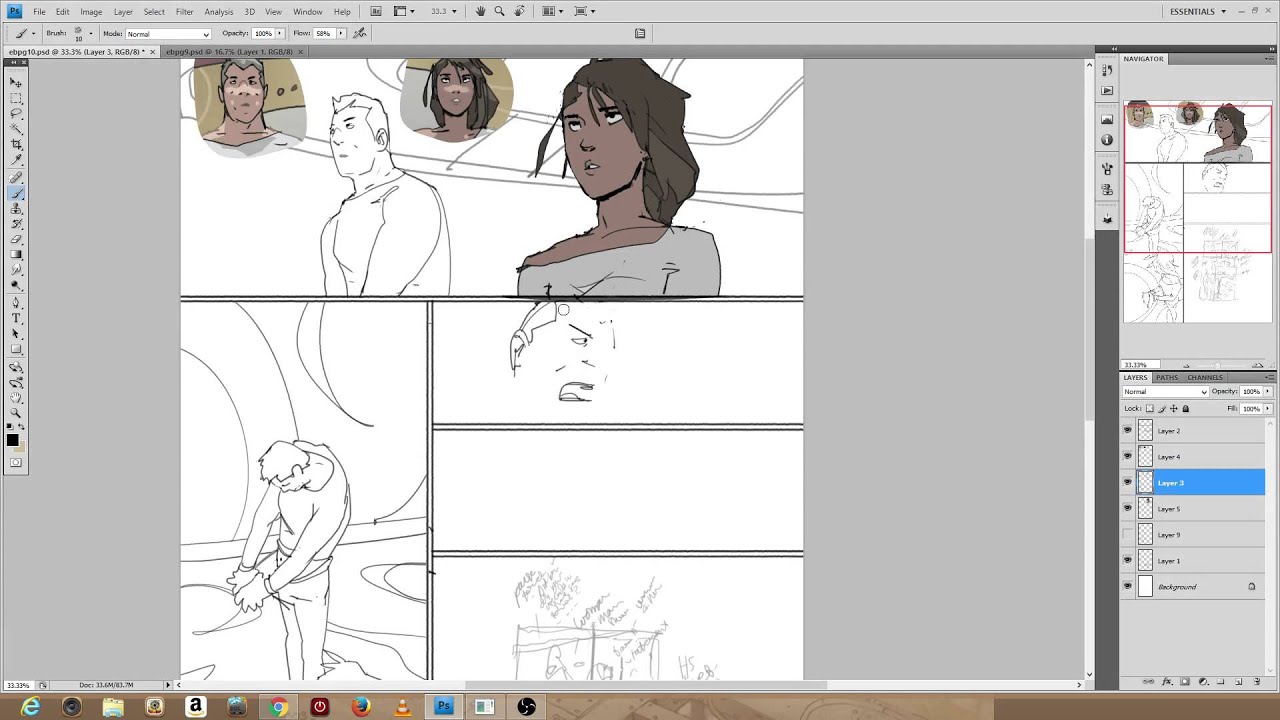1280x720 pixels.
Task: Select the Lasso tool
Action: [x=16, y=113]
